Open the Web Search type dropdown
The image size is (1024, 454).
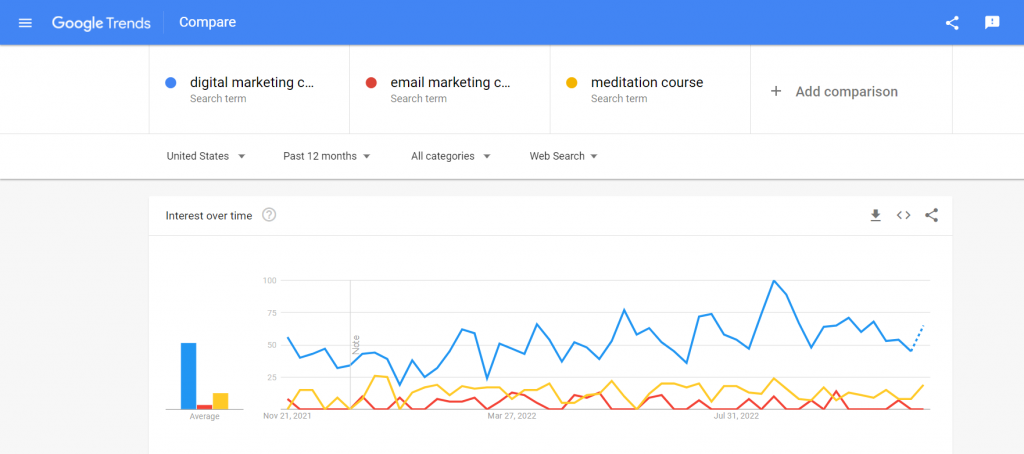click(x=563, y=156)
